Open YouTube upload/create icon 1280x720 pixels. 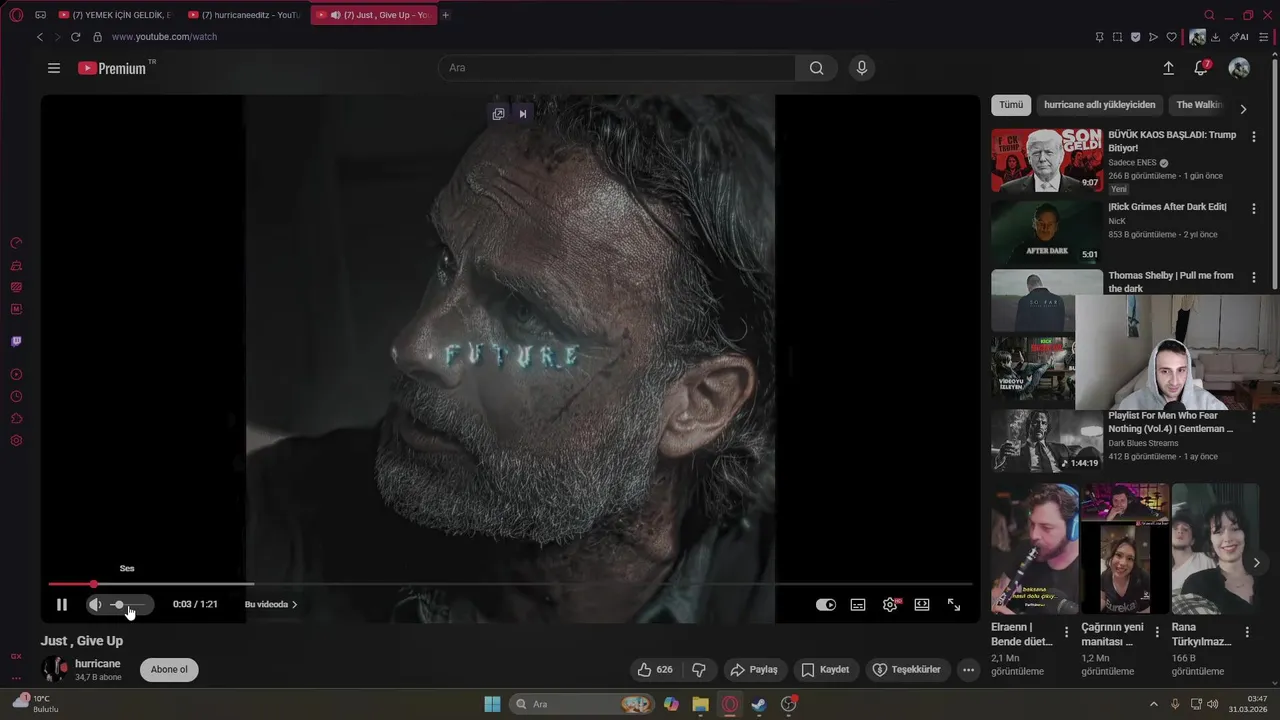point(1168,68)
